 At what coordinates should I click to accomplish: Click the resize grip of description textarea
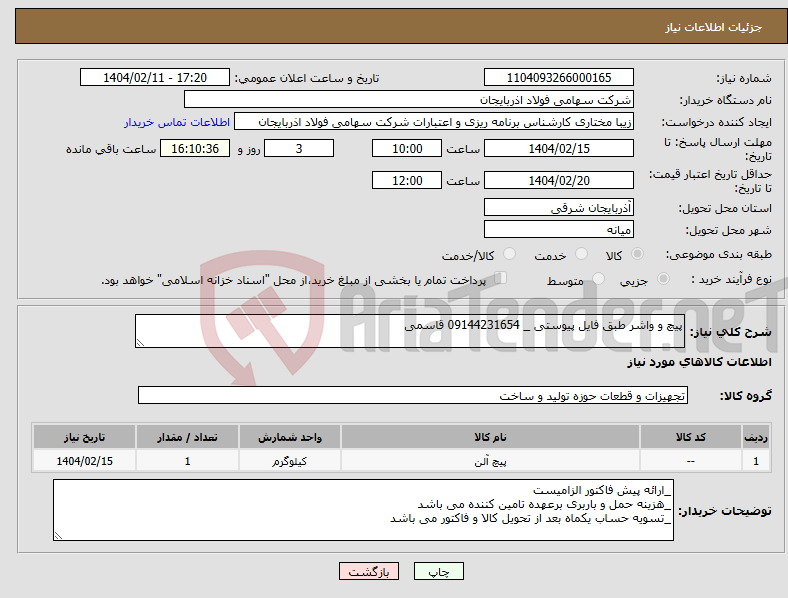point(140,343)
